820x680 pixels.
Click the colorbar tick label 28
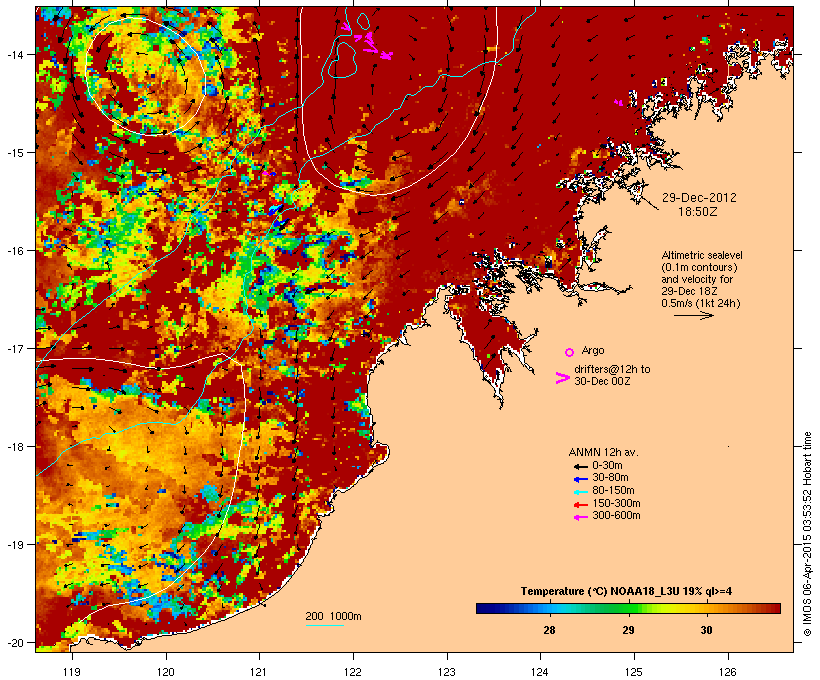coord(549,630)
